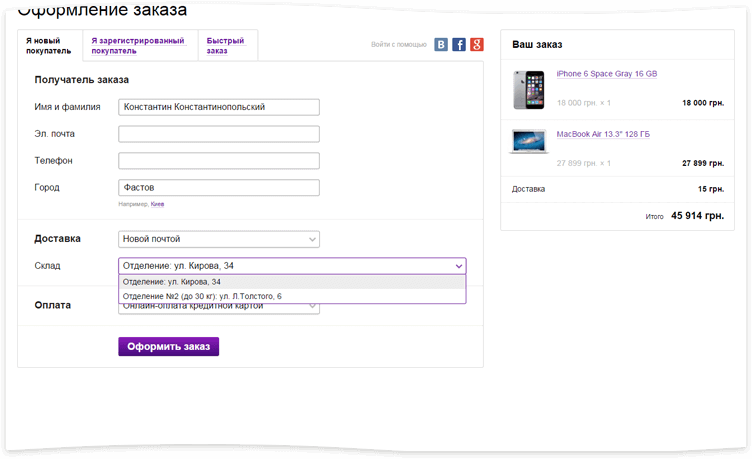Focus the 'Имя и фамилия' name field
752x459 pixels.
pyautogui.click(x=218, y=107)
